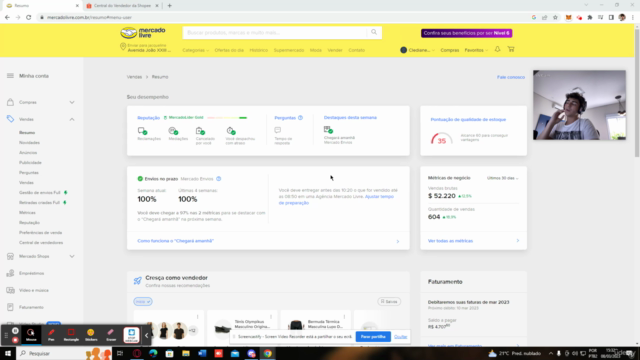Image resolution: width=640 pixels, height=360 pixels.
Task: Click Ajustar tempo de preparação link
Action: [336, 200]
